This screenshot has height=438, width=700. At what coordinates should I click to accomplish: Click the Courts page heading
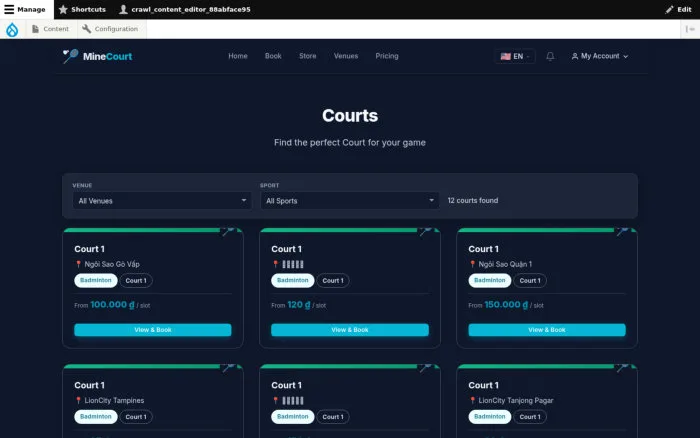[350, 116]
